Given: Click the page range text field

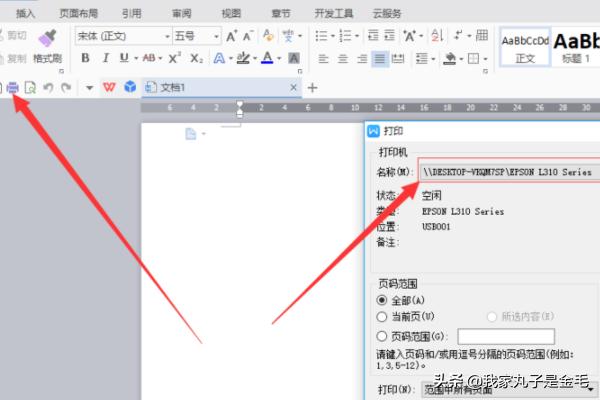Looking at the screenshot, I should tap(505, 336).
